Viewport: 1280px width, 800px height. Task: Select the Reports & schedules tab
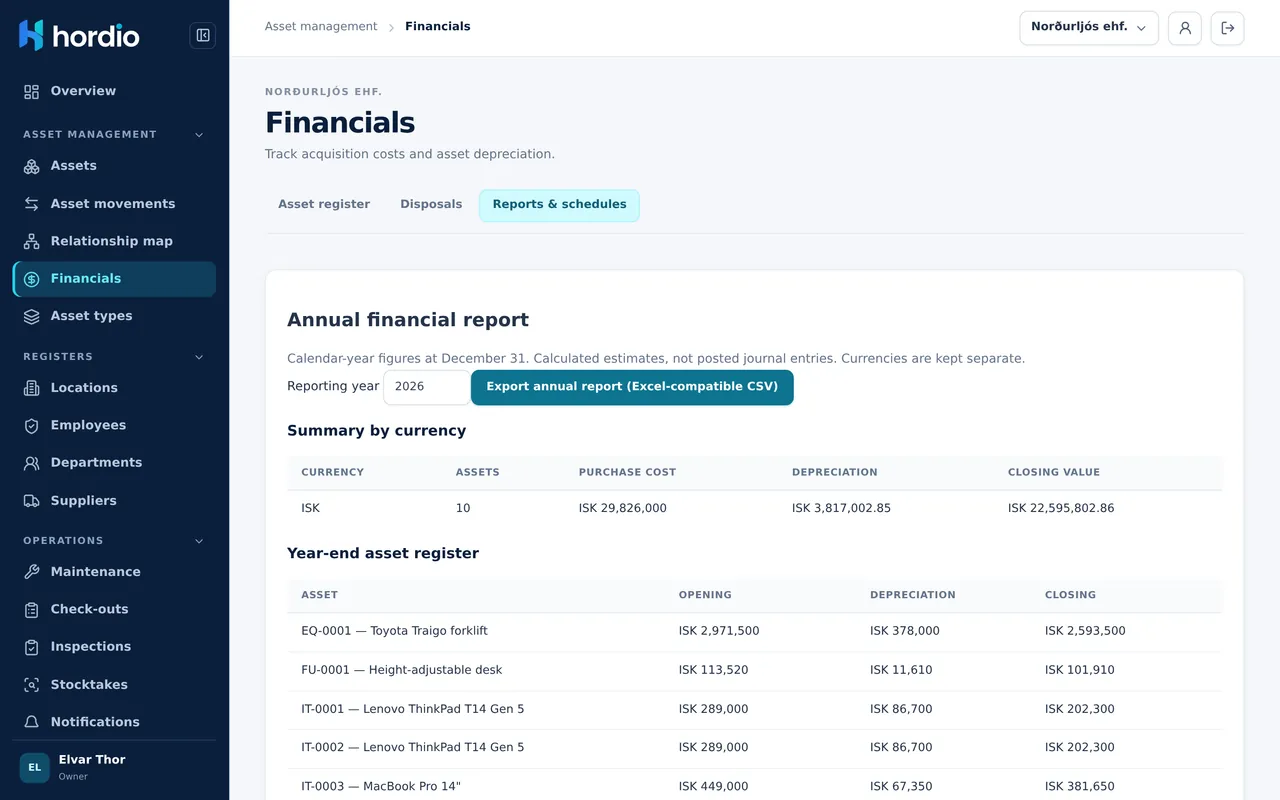click(559, 205)
